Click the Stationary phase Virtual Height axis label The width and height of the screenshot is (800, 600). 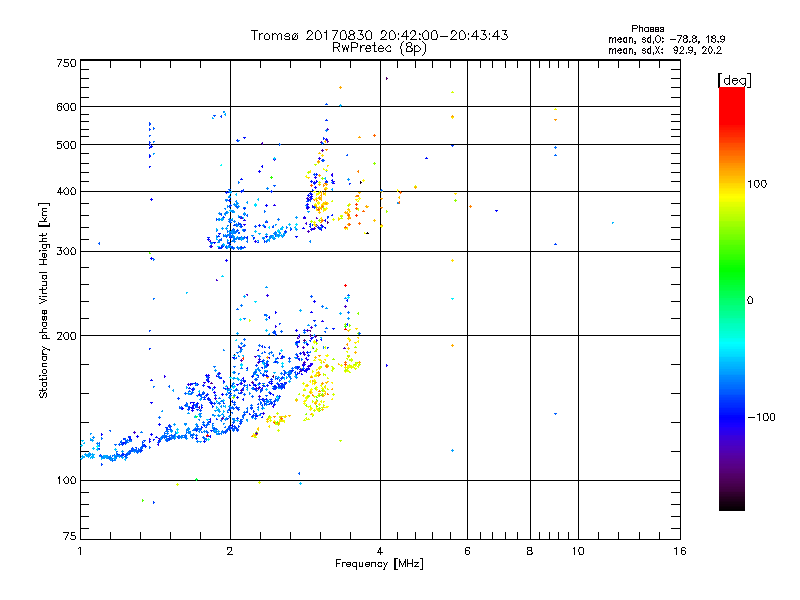coord(43,301)
